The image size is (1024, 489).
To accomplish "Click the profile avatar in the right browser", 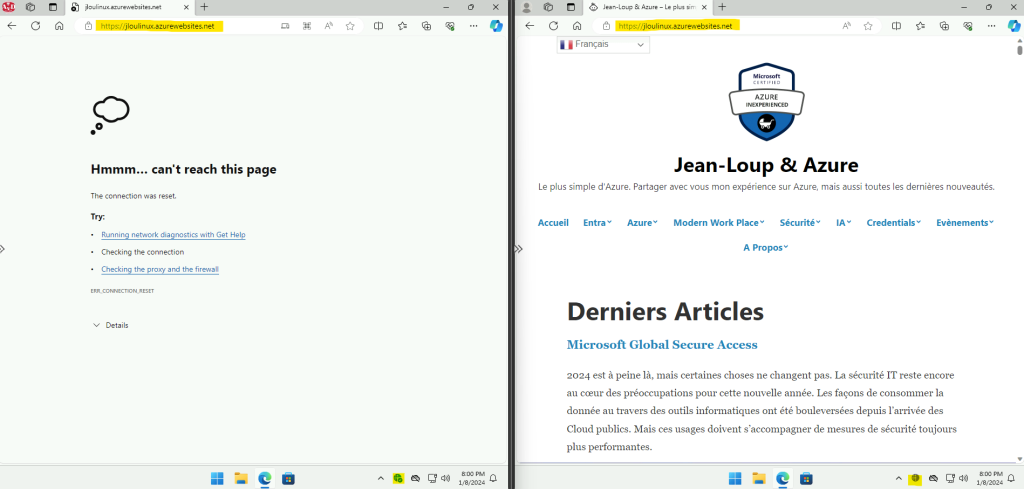I will (x=527, y=7).
